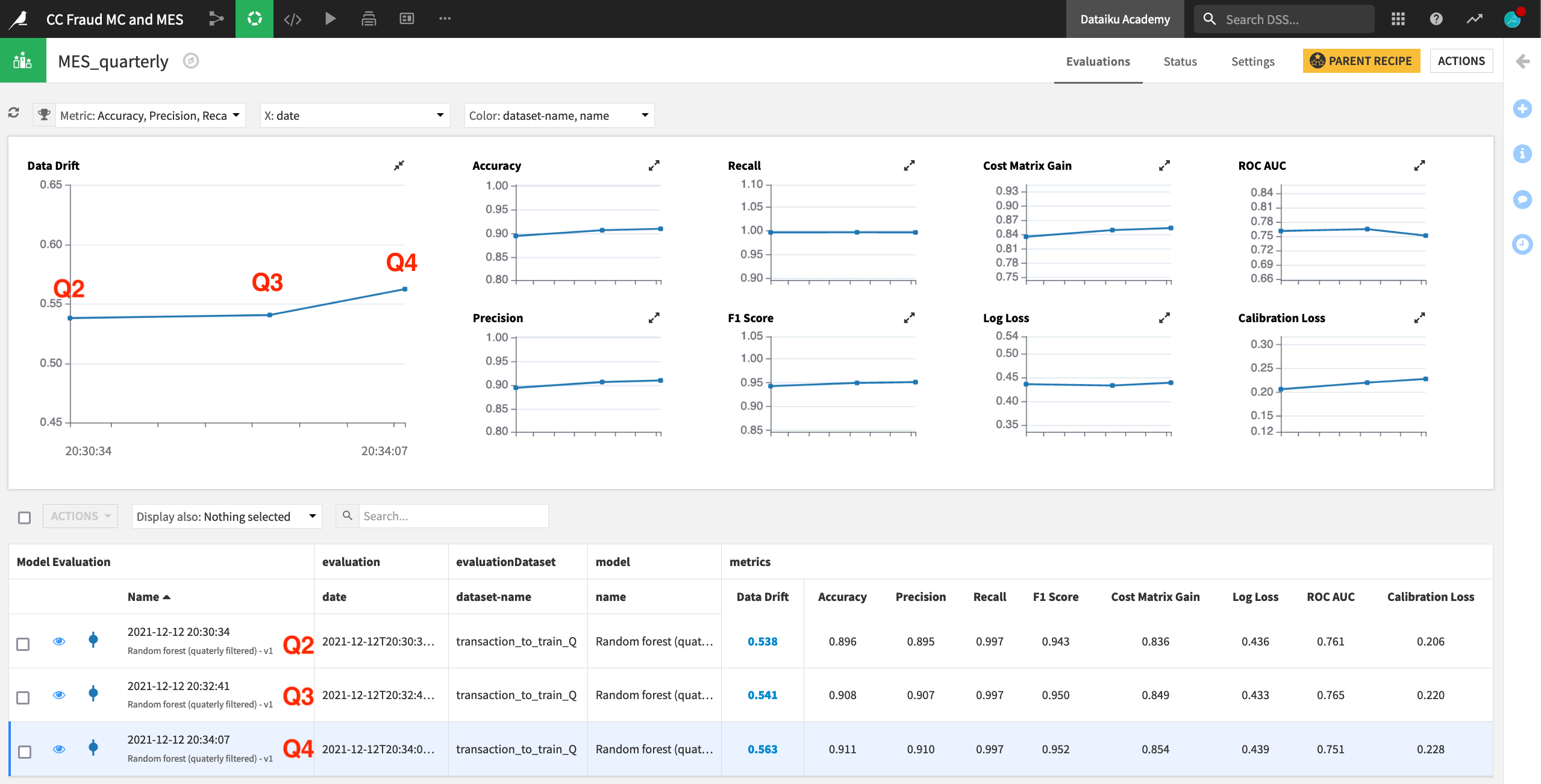Click the eye toggle on the Q2 evaluation row

click(x=58, y=641)
